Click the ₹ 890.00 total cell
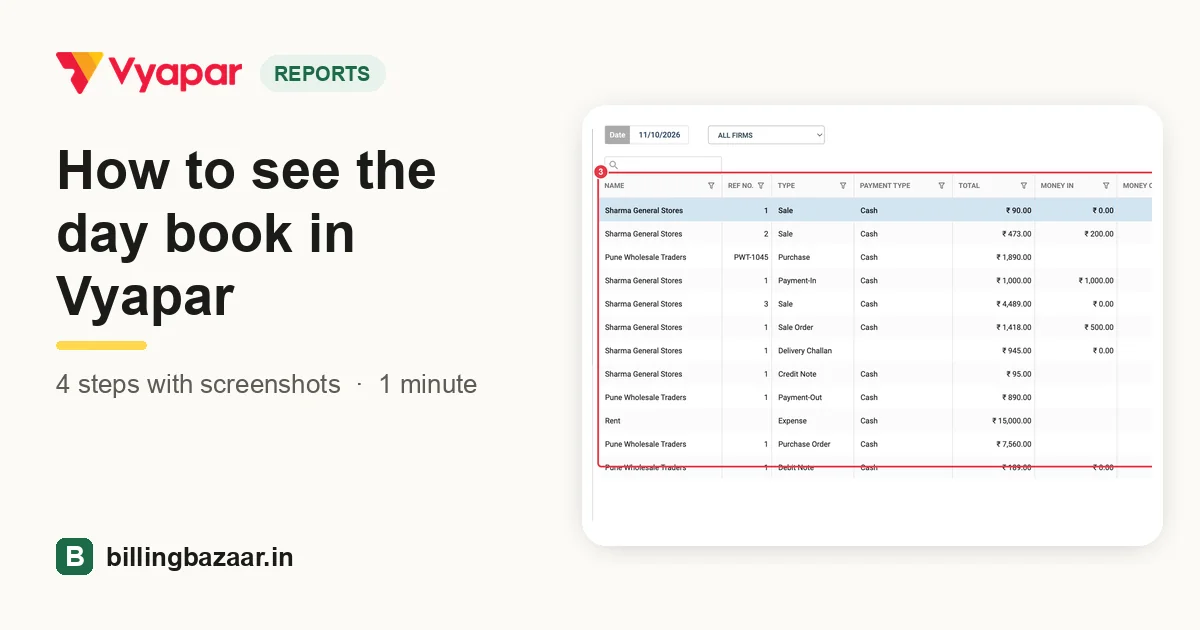1200x630 pixels. [1016, 398]
